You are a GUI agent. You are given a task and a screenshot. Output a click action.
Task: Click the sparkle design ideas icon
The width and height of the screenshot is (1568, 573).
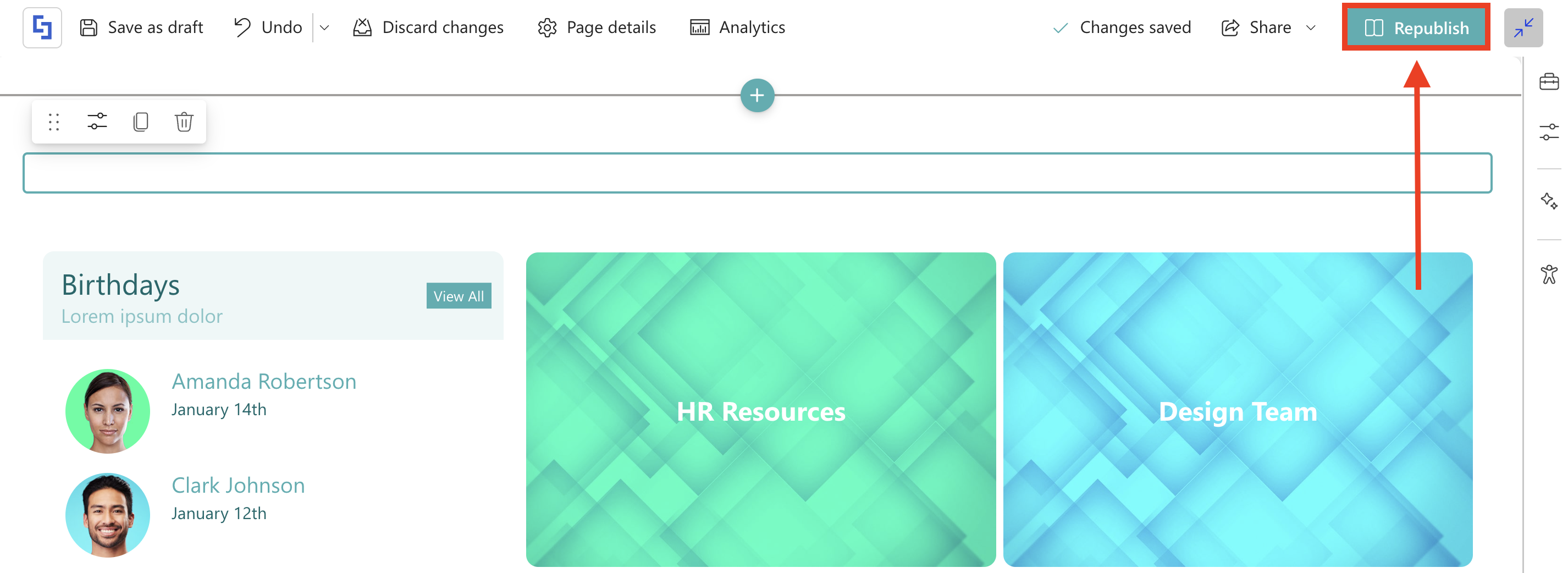(x=1549, y=201)
